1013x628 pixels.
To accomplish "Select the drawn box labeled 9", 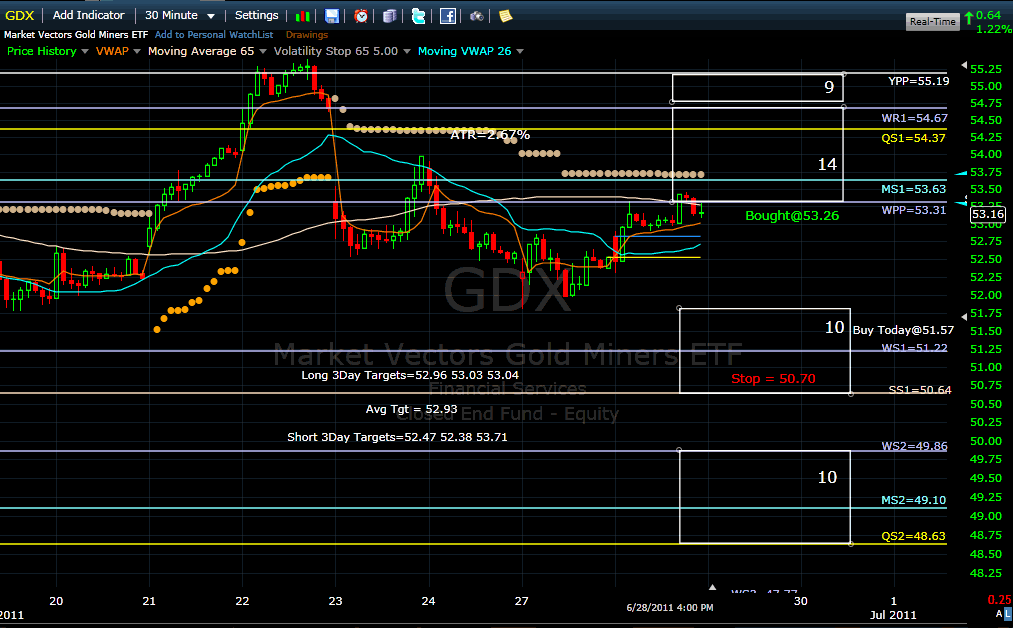I will click(757, 88).
